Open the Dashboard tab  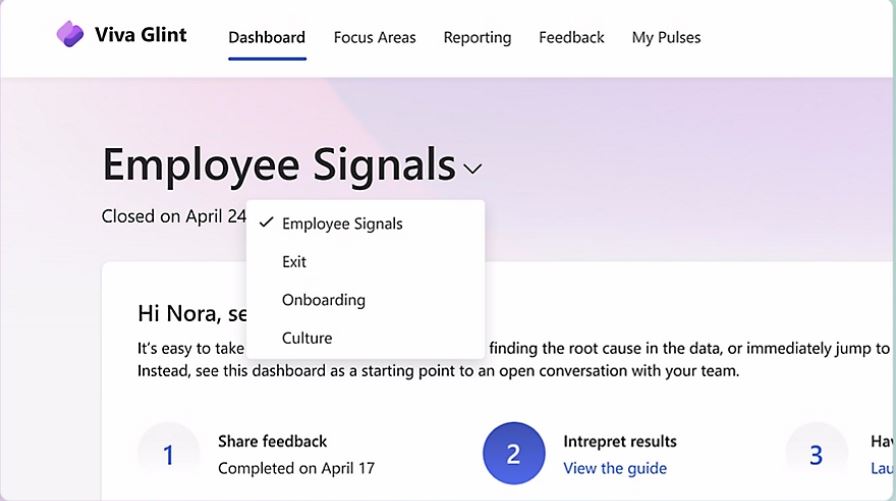[x=267, y=37]
